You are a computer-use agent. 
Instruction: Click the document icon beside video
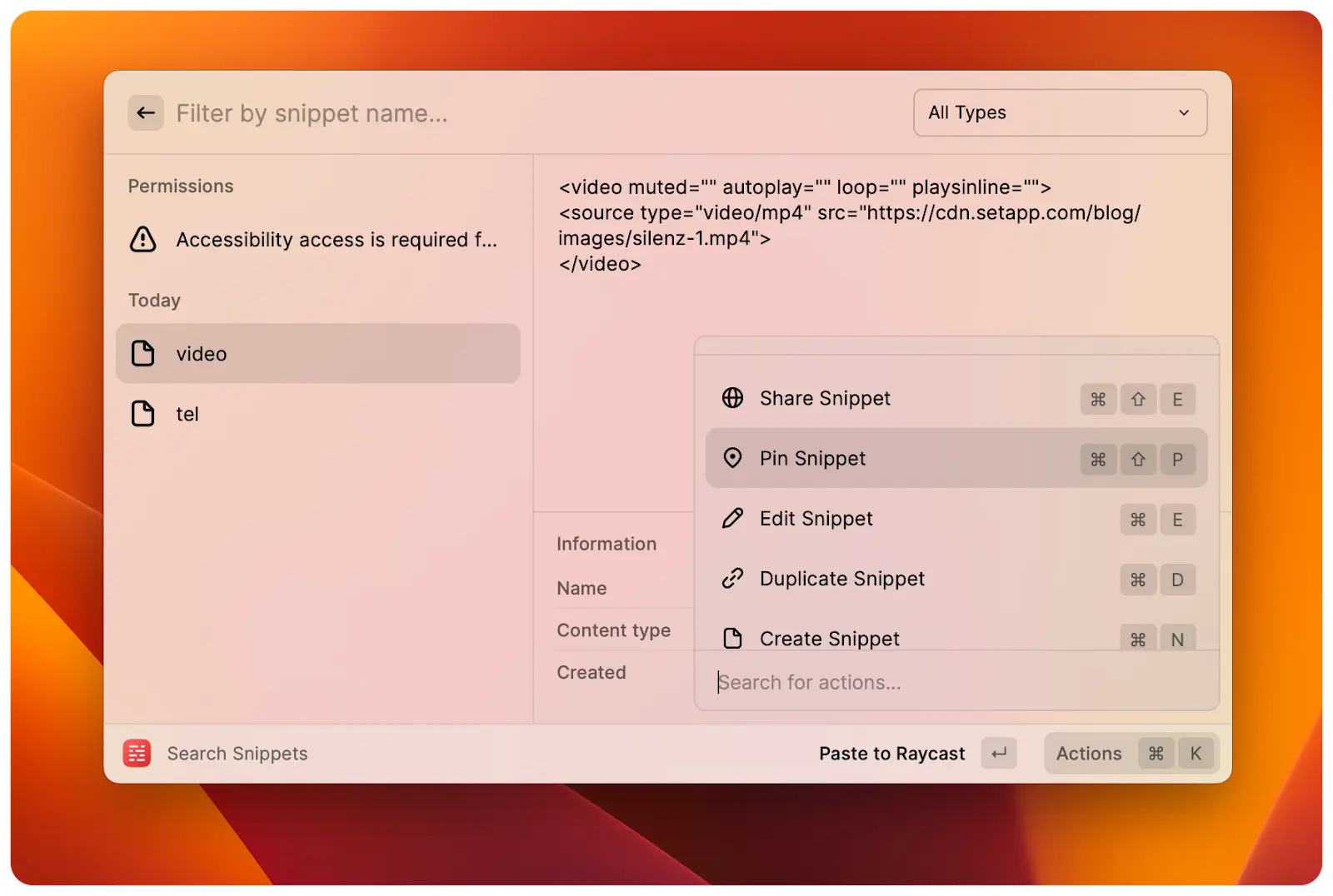tap(143, 353)
